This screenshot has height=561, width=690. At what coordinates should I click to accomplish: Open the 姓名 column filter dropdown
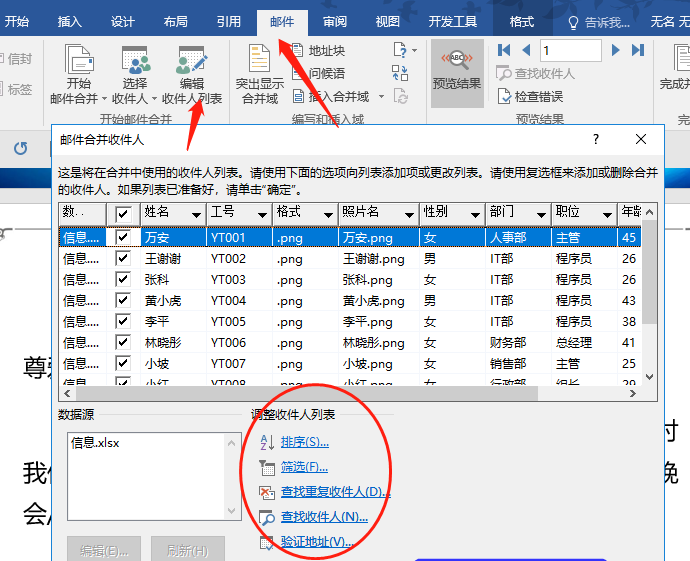coord(196,215)
